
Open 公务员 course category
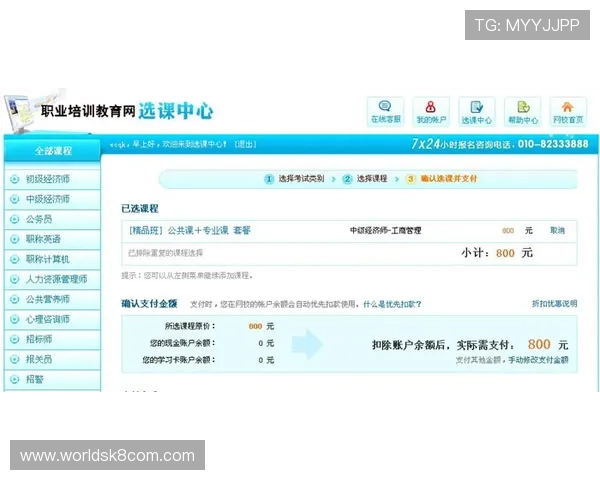click(x=39, y=219)
